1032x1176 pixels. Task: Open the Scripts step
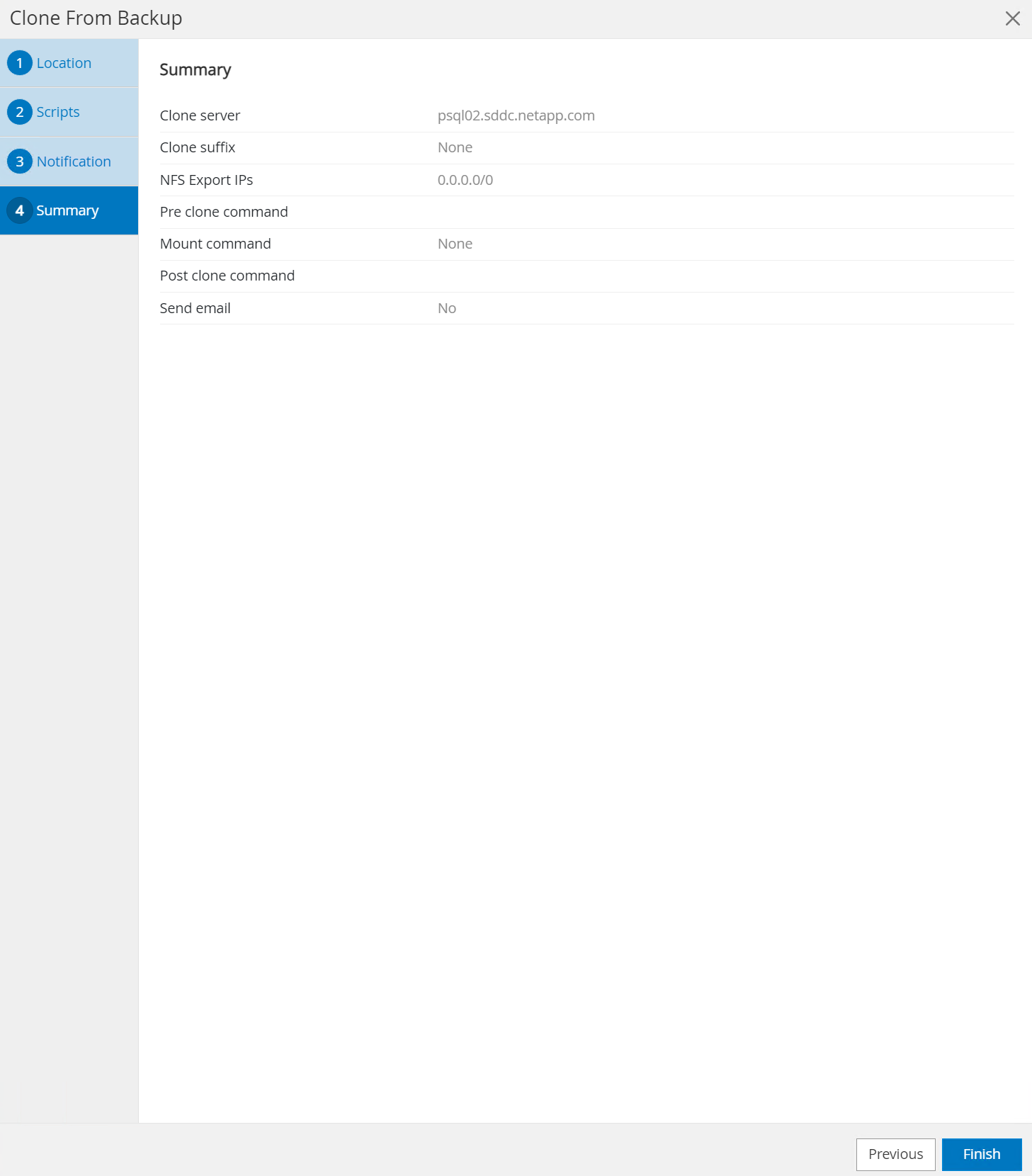point(69,112)
